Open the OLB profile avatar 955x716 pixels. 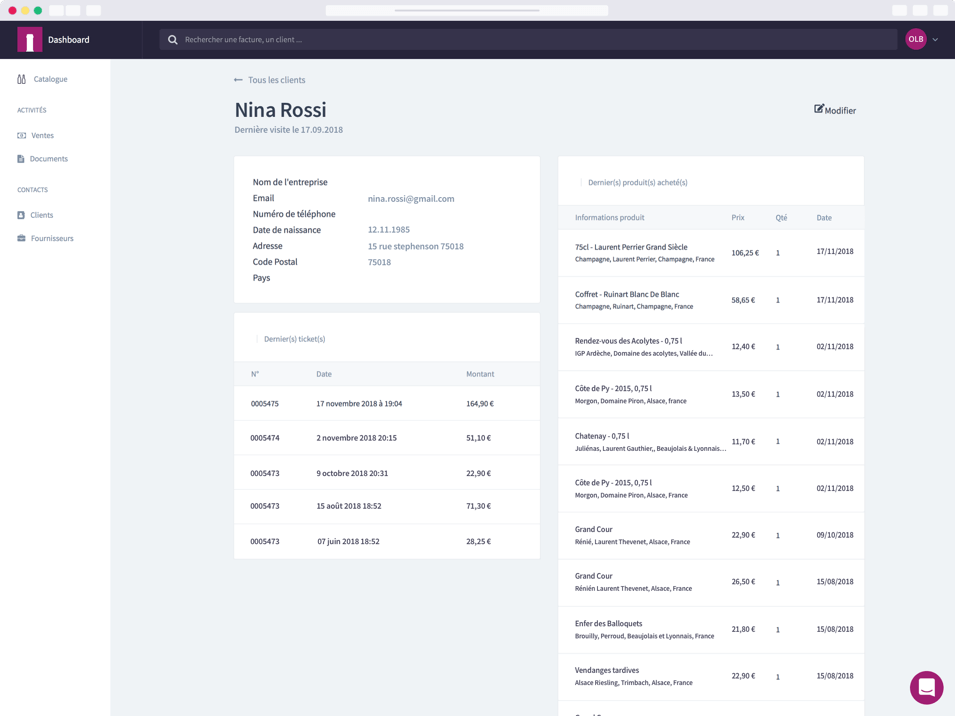(915, 39)
